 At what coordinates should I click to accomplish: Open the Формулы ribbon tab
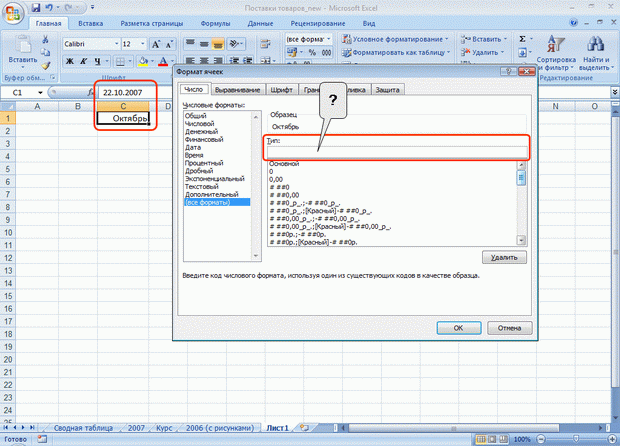[x=215, y=23]
